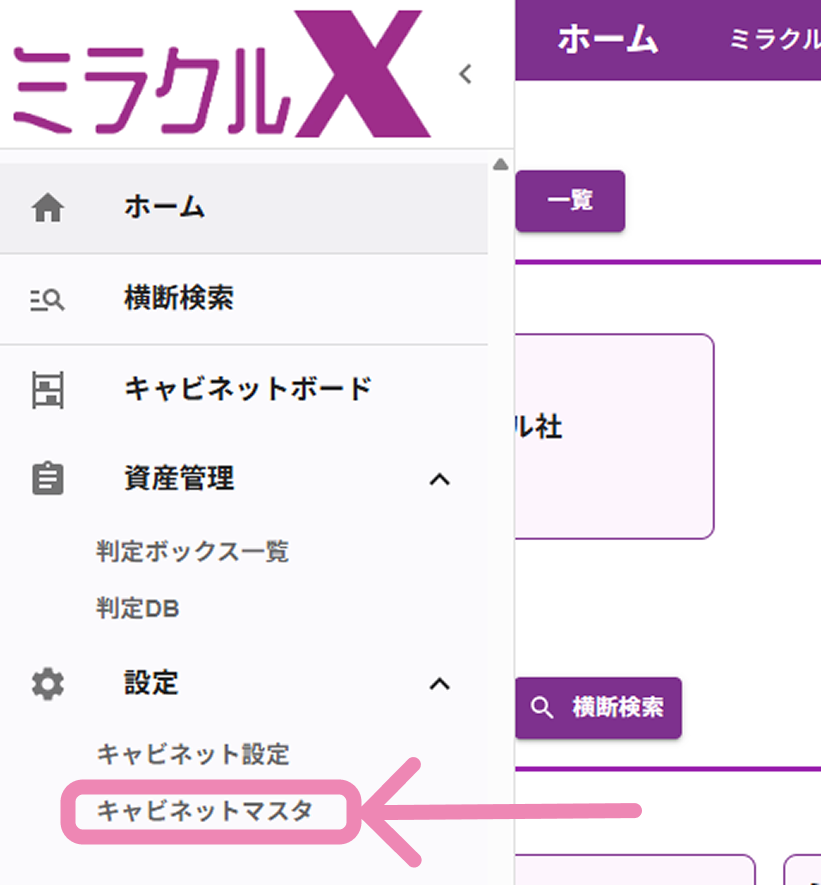This screenshot has height=885, width=821.
Task: Open 判定DB under 資産管理
Action: click(137, 608)
